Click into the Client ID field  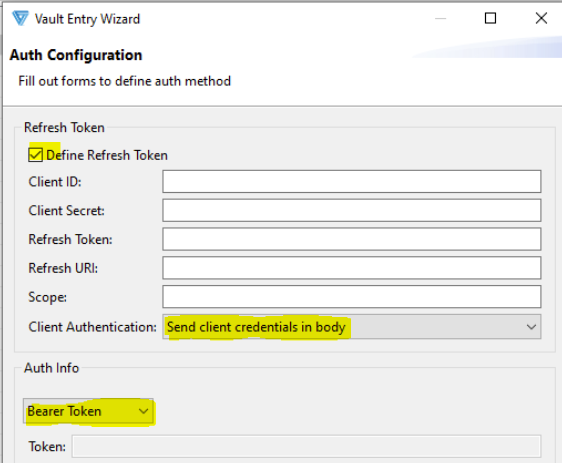pyautogui.click(x=352, y=181)
